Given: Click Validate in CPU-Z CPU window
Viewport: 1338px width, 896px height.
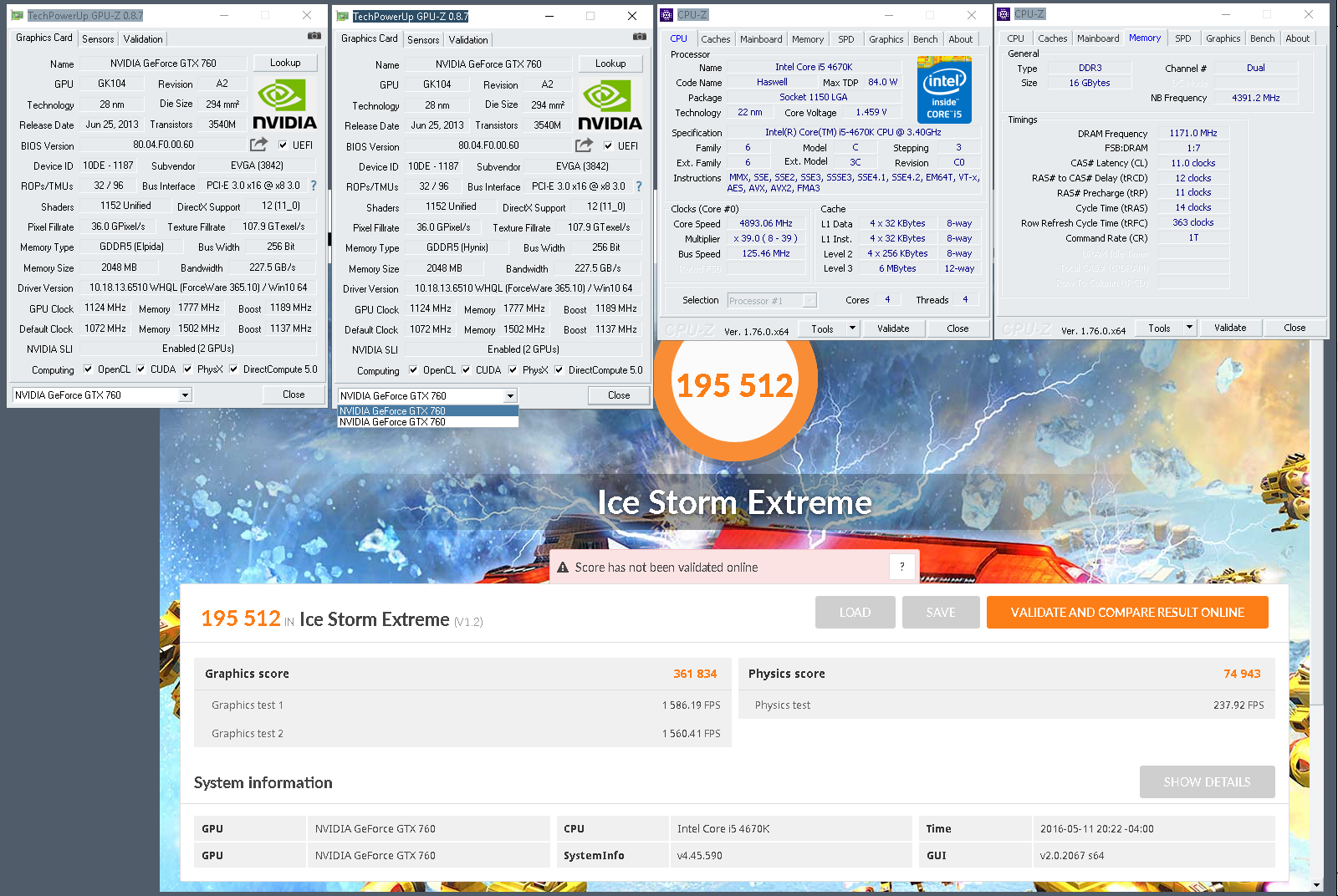Looking at the screenshot, I should 893,328.
